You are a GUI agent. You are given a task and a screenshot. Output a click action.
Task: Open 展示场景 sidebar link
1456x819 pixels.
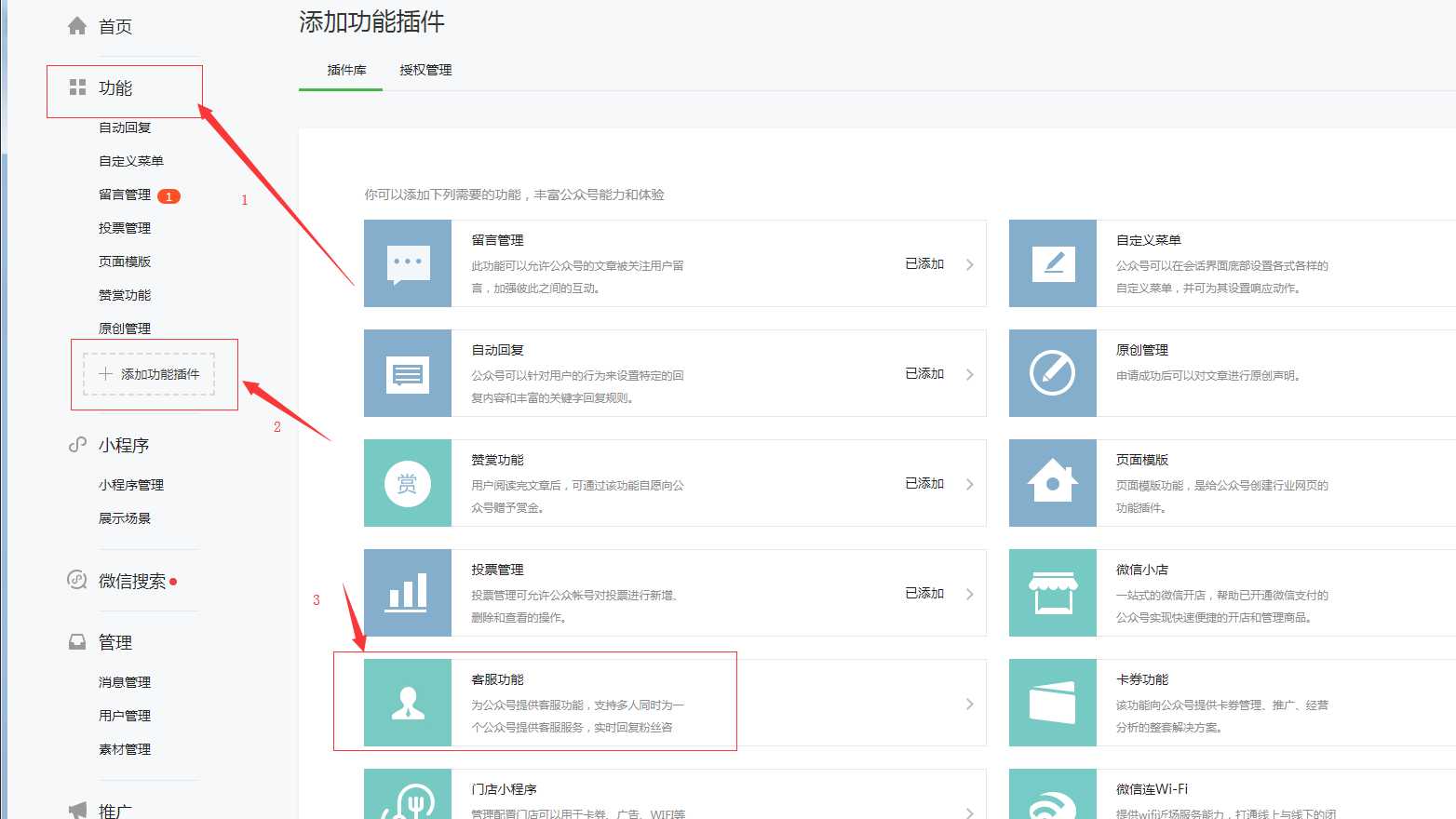coord(125,518)
